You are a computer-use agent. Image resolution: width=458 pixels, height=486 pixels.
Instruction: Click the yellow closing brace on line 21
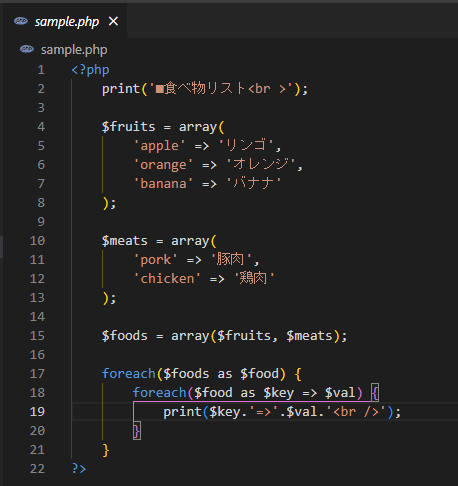(106, 450)
